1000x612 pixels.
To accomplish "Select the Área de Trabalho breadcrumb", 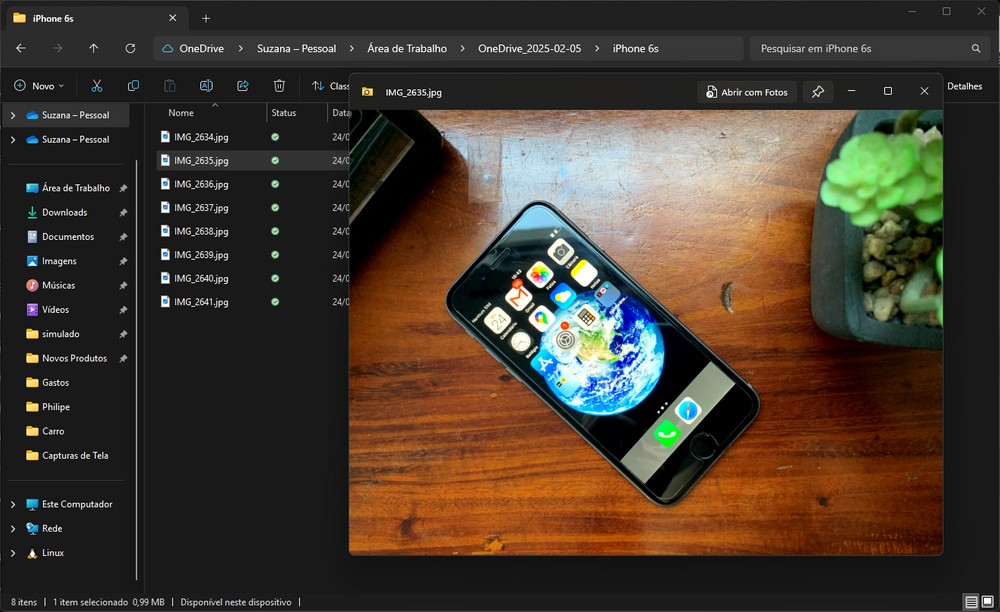I will click(406, 48).
